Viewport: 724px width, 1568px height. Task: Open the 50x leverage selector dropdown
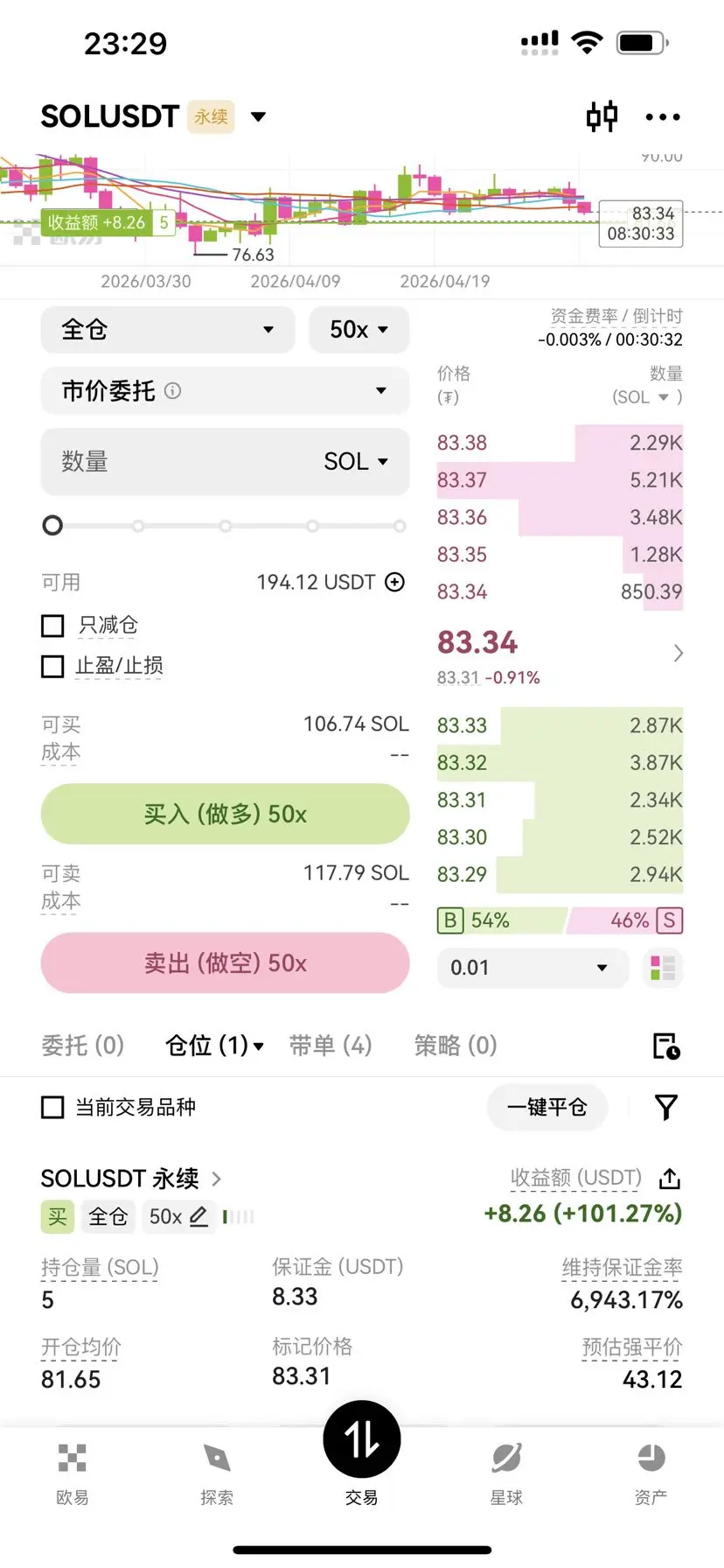point(359,330)
